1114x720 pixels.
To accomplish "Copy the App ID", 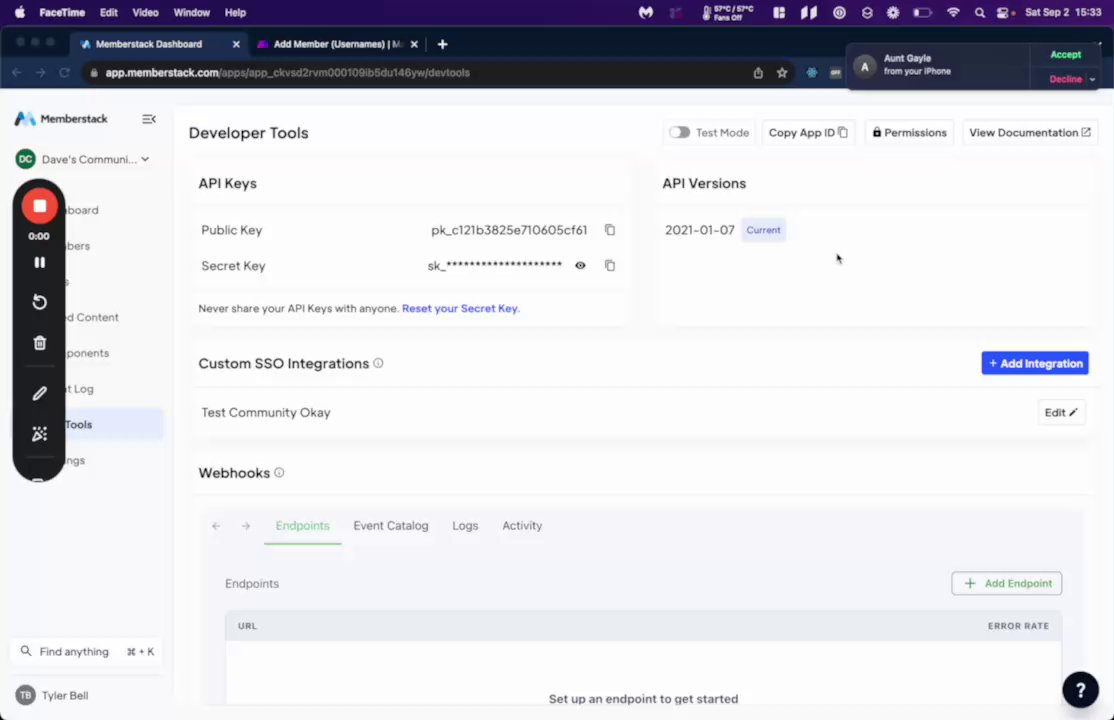I will 808,132.
